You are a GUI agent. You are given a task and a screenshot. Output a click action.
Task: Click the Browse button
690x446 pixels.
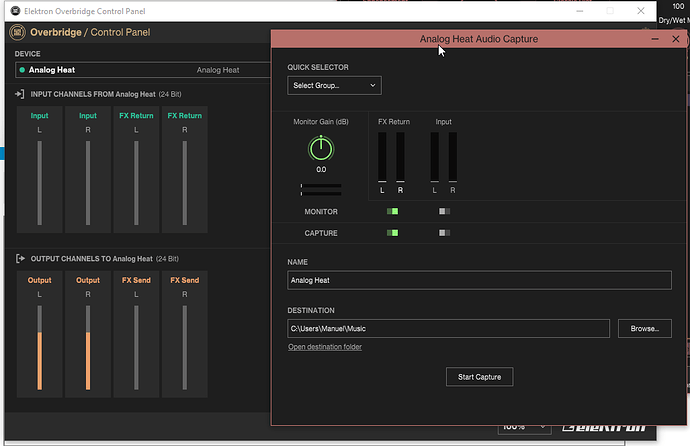[x=645, y=329]
